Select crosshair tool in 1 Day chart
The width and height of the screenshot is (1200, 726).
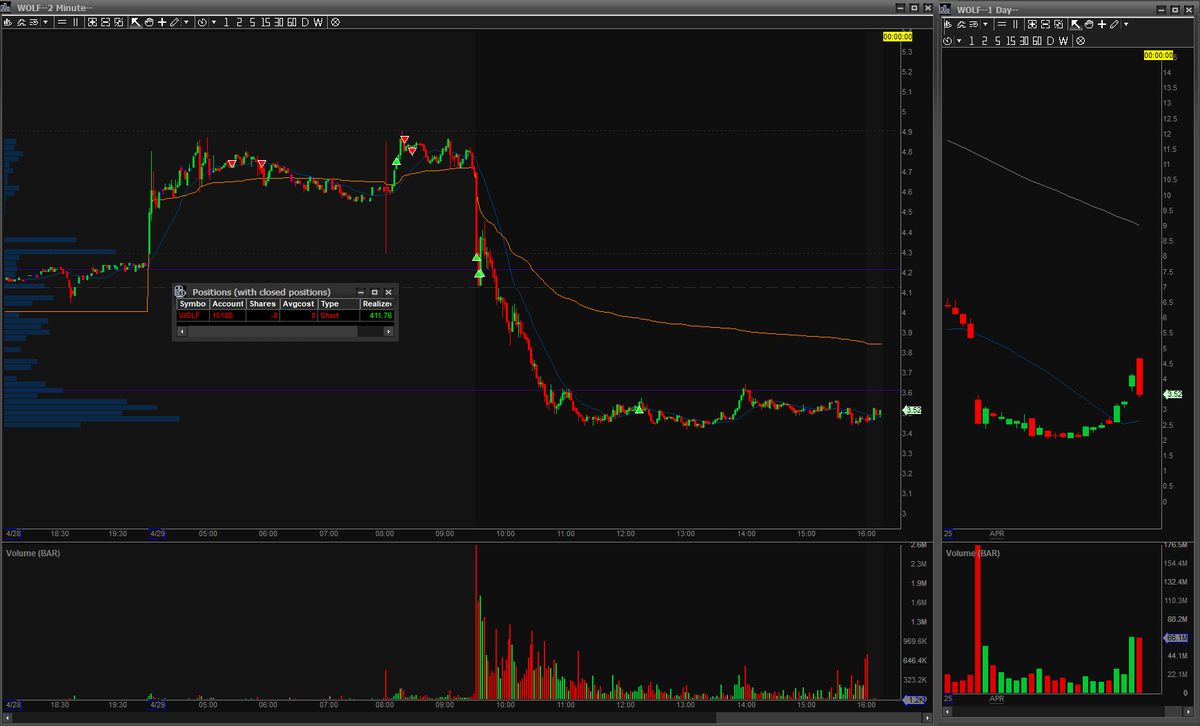point(1102,24)
